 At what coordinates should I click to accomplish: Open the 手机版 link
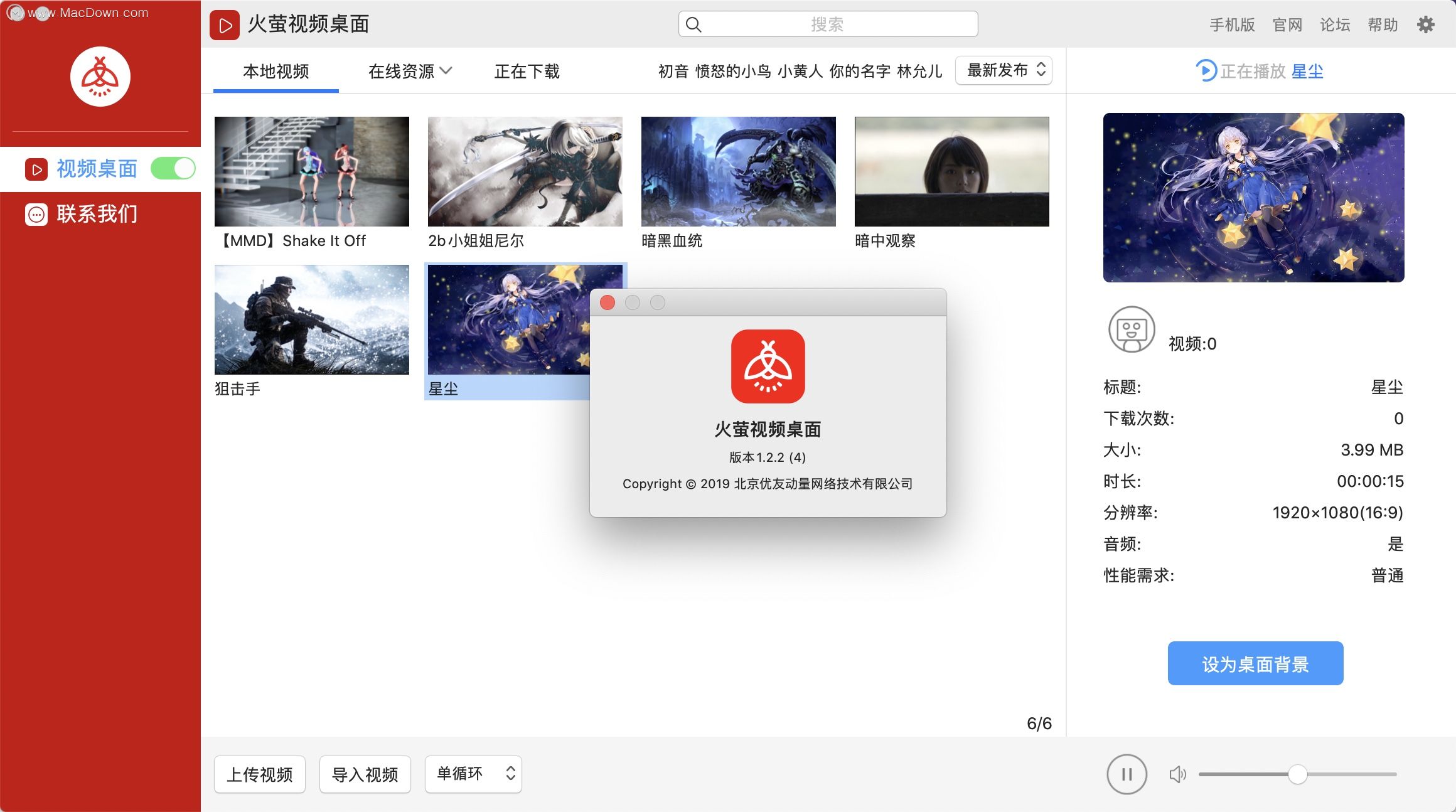pyautogui.click(x=1232, y=24)
